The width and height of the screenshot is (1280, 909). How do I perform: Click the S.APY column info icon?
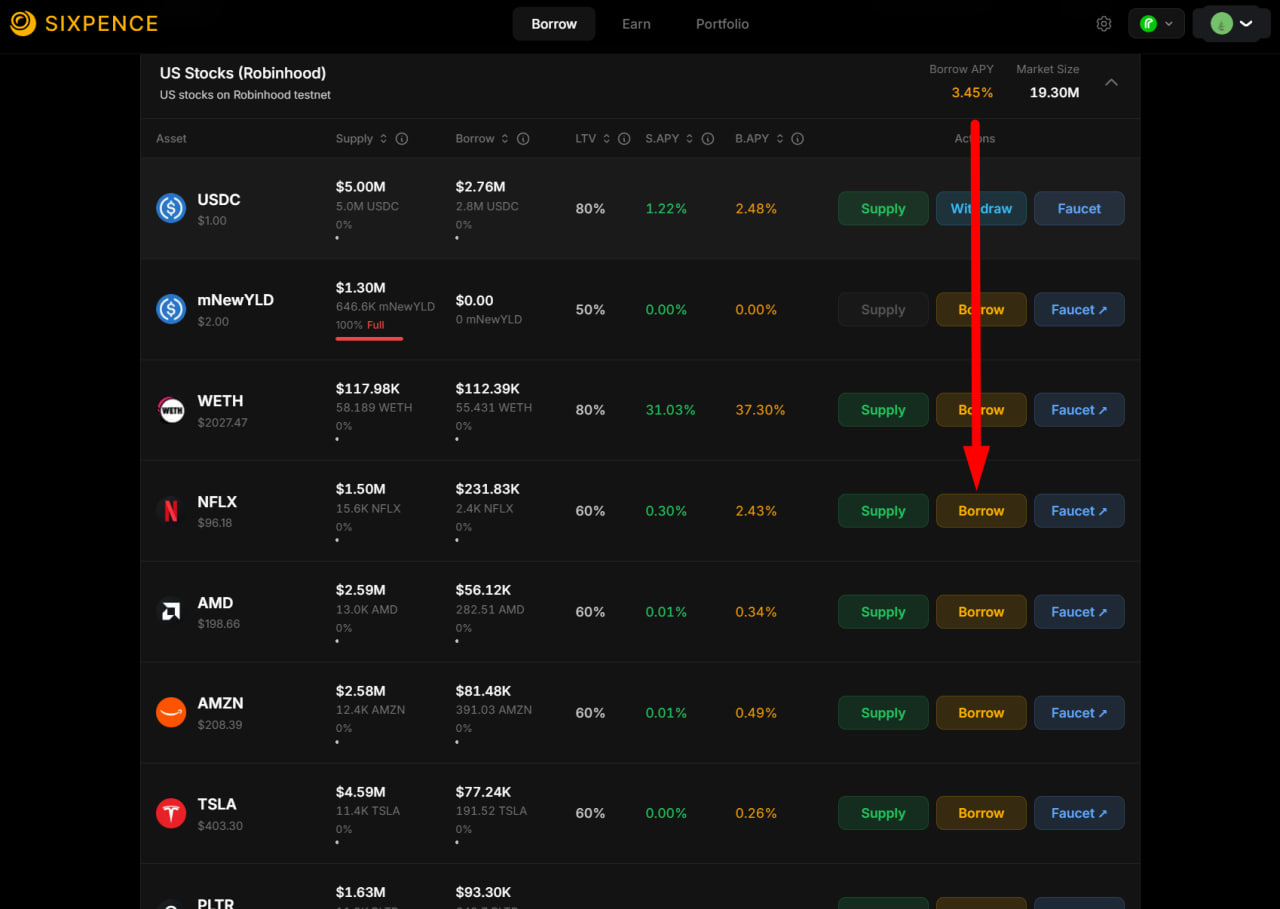coord(708,139)
